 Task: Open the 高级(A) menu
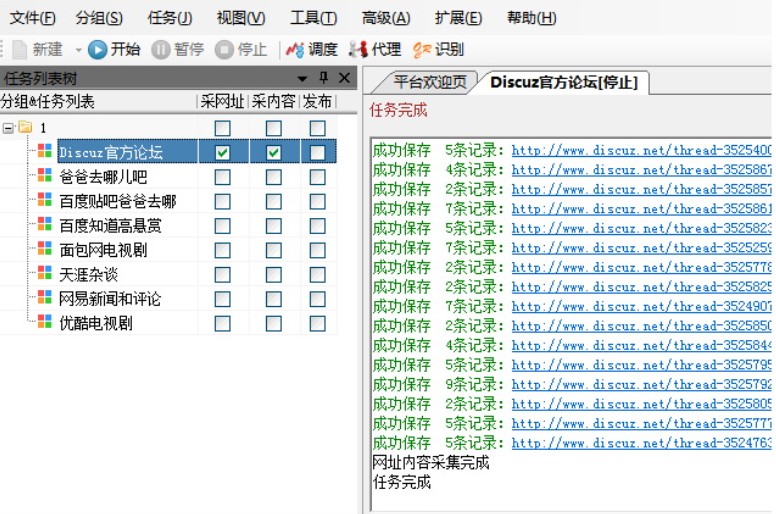point(386,18)
